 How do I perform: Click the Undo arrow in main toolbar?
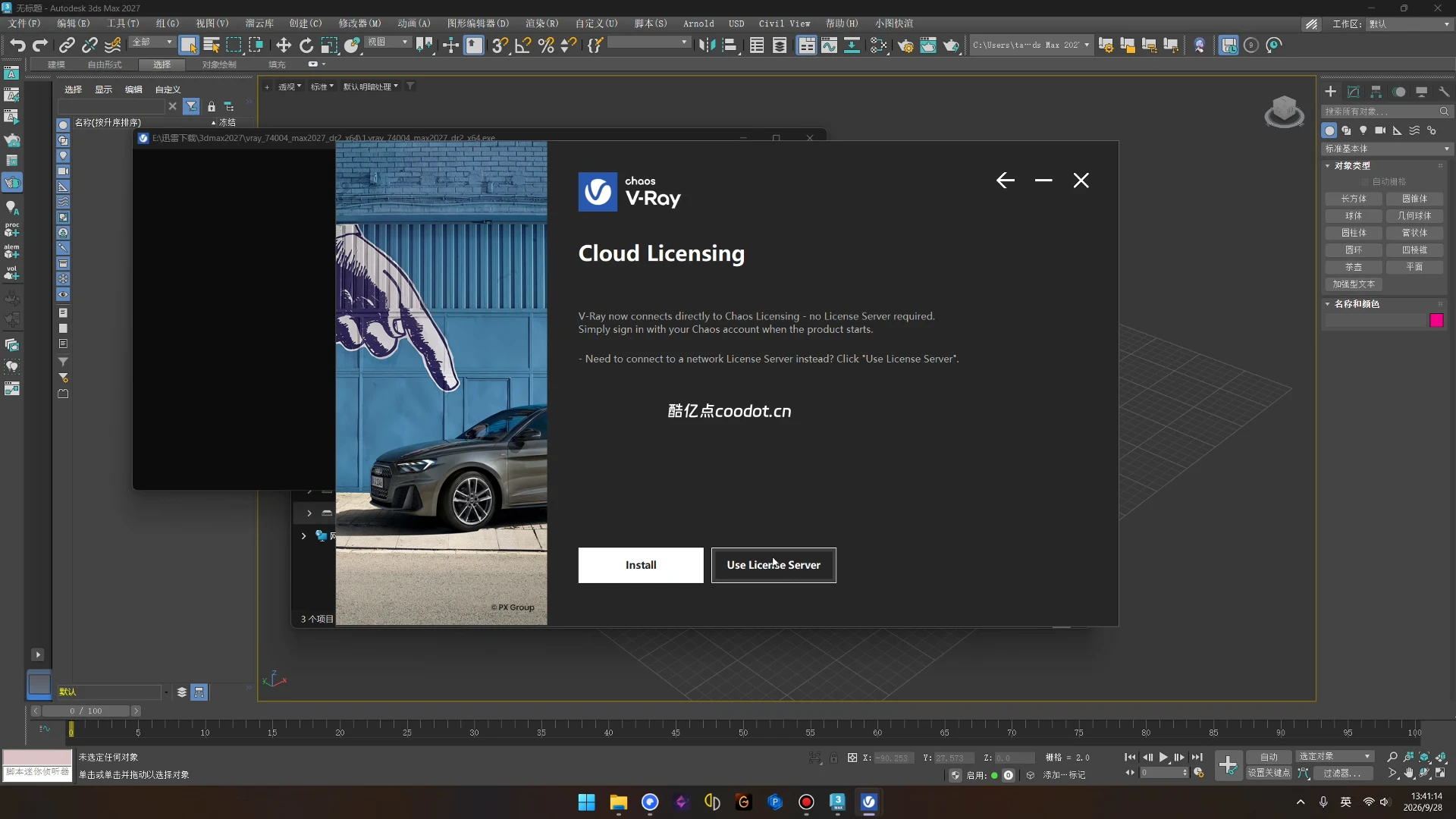point(17,45)
